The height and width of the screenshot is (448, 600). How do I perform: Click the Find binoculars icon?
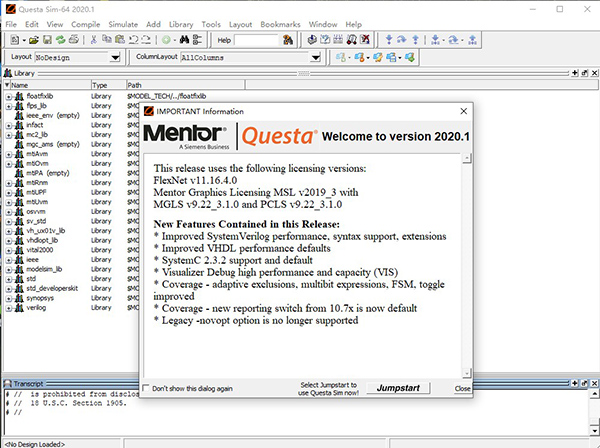[184, 40]
